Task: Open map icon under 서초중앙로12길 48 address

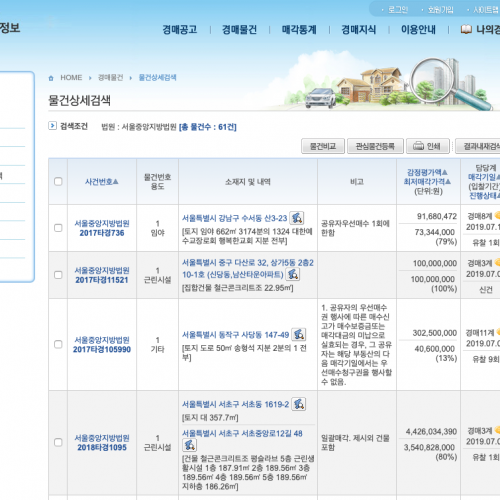Action: click(189, 445)
